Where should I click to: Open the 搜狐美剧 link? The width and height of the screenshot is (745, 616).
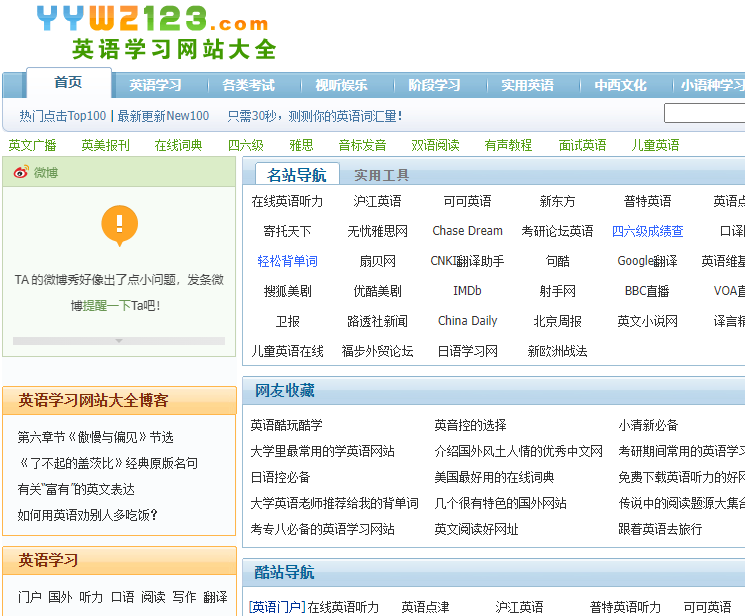(x=287, y=291)
